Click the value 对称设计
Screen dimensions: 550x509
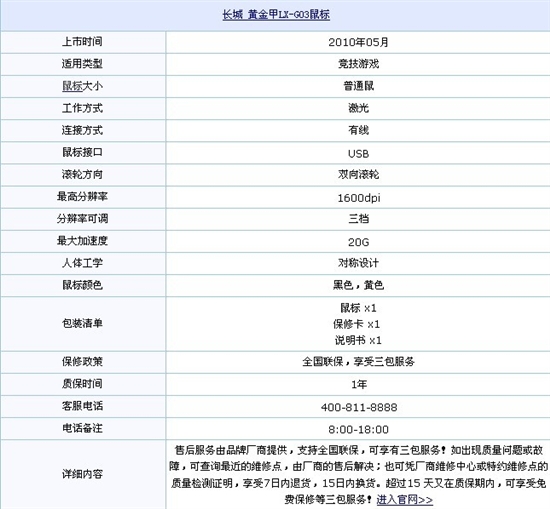click(358, 263)
